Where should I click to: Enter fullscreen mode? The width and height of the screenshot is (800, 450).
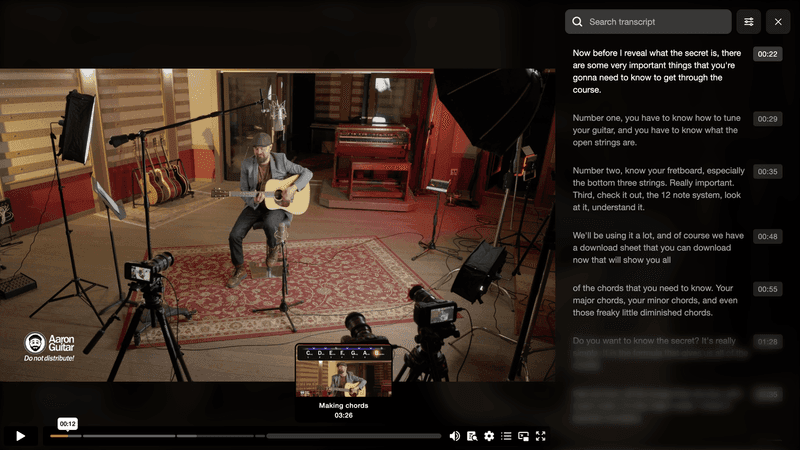click(x=541, y=436)
